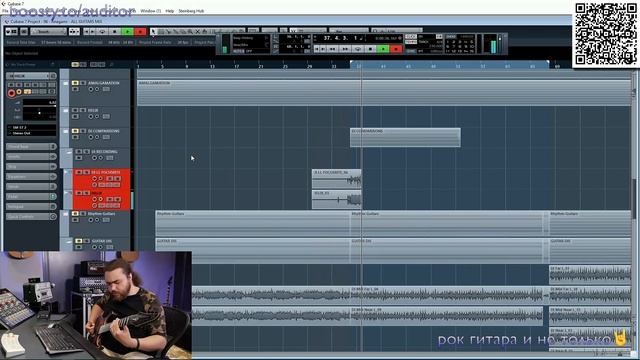Unmute the DECOMPRESSIONS folder track
The image size is (640, 360).
75,131
